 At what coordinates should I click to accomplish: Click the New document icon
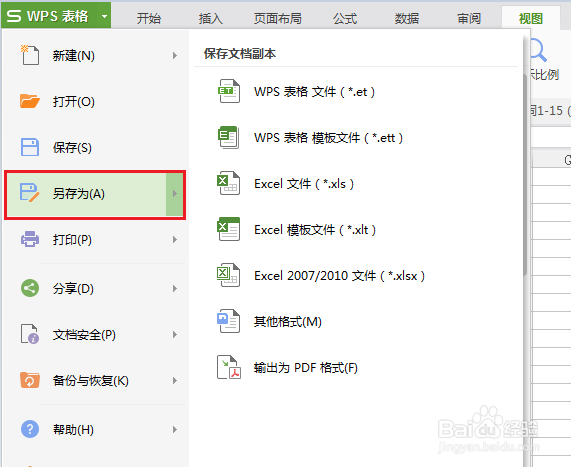[29, 55]
